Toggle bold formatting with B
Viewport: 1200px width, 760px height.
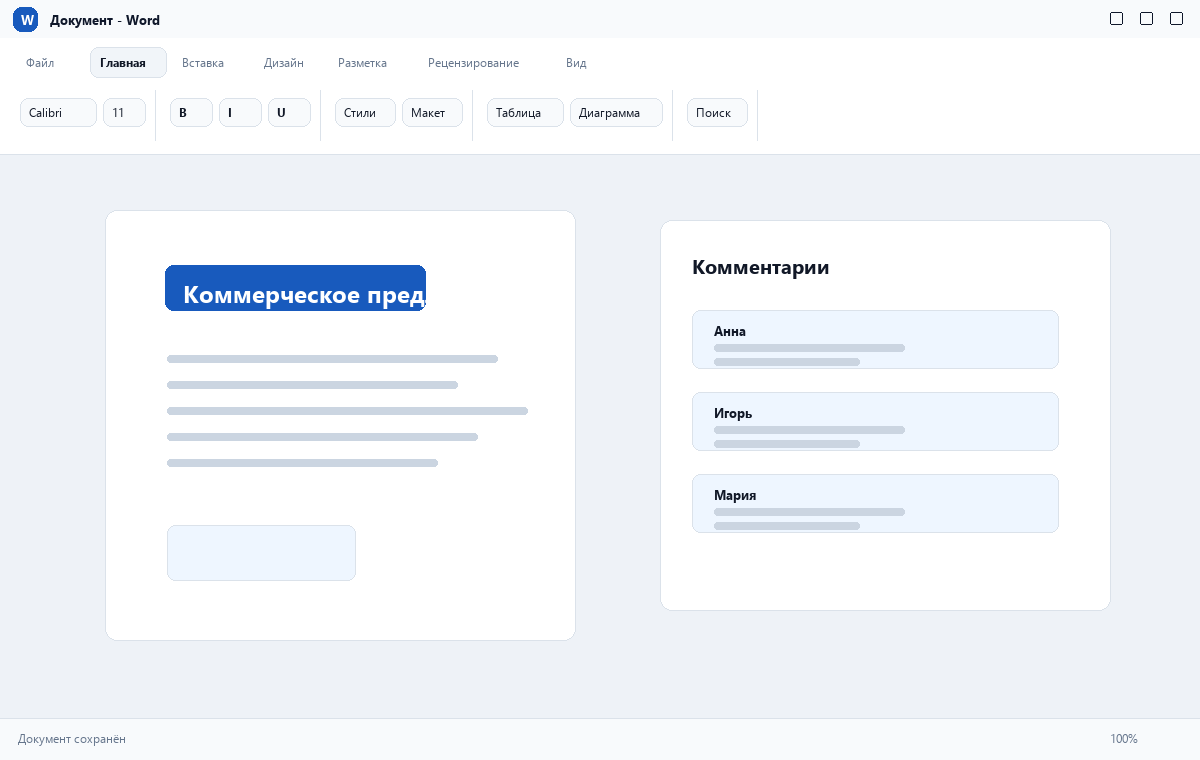point(191,113)
